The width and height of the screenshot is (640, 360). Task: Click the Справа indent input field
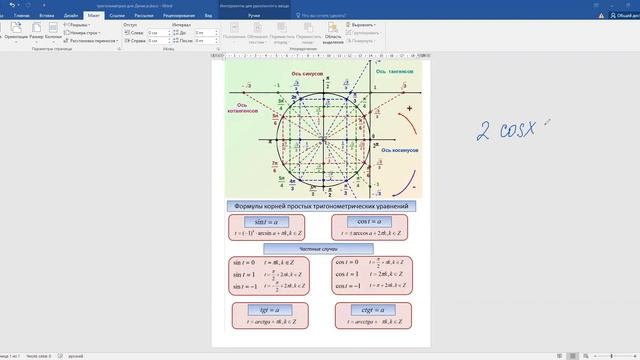click(x=158, y=41)
